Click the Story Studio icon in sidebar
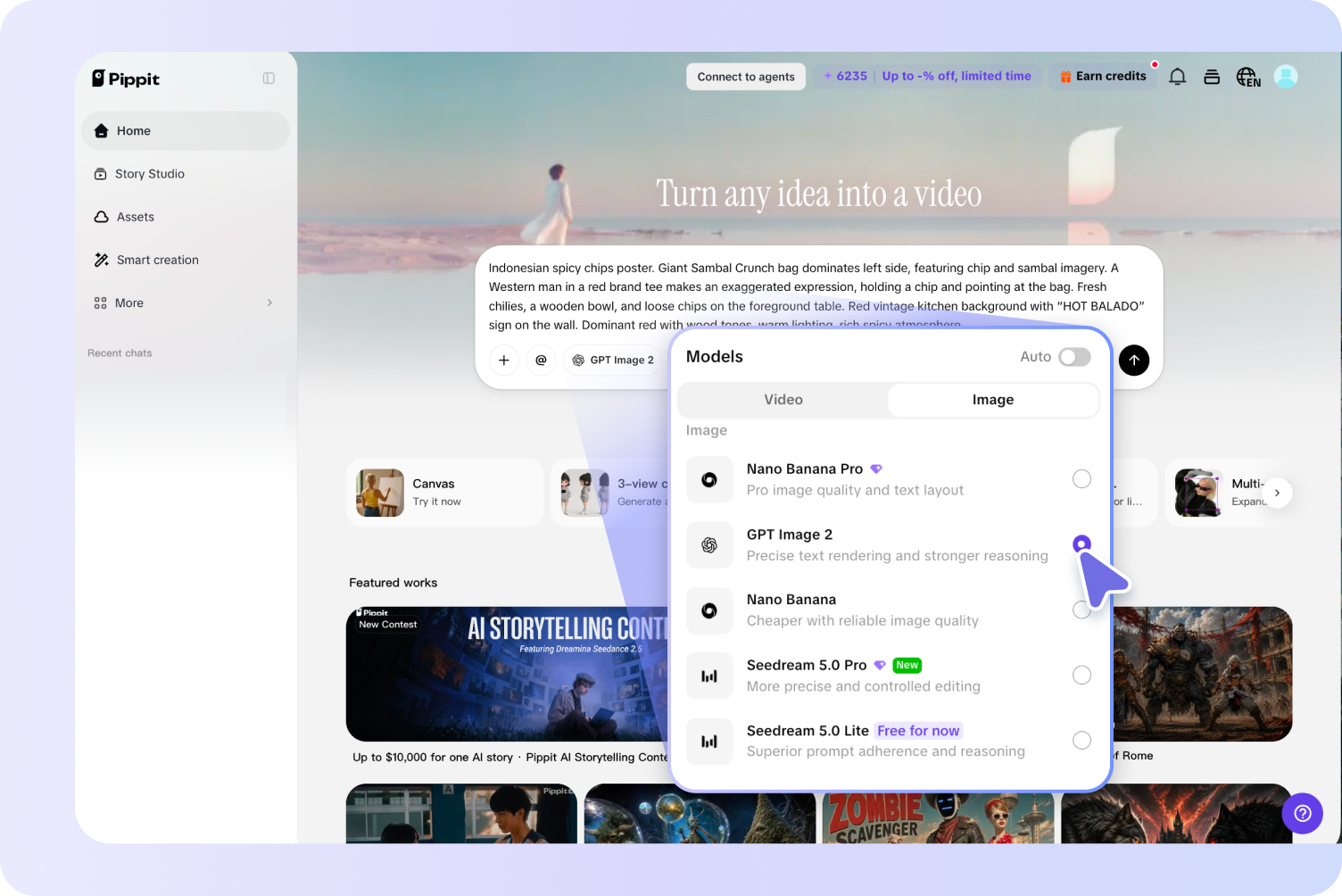Screen dimensions: 1342x896 click(x=101, y=174)
